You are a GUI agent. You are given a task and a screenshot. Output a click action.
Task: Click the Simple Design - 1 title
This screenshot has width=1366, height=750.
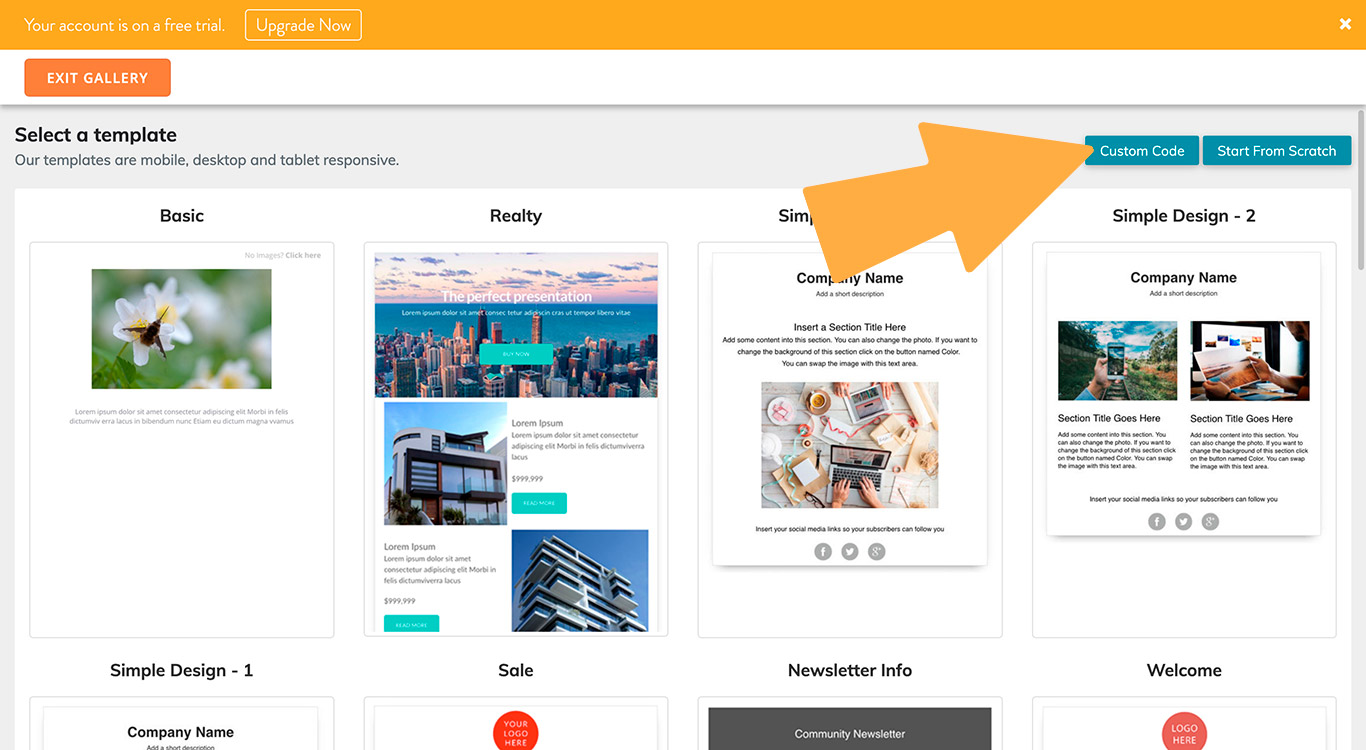tap(182, 670)
